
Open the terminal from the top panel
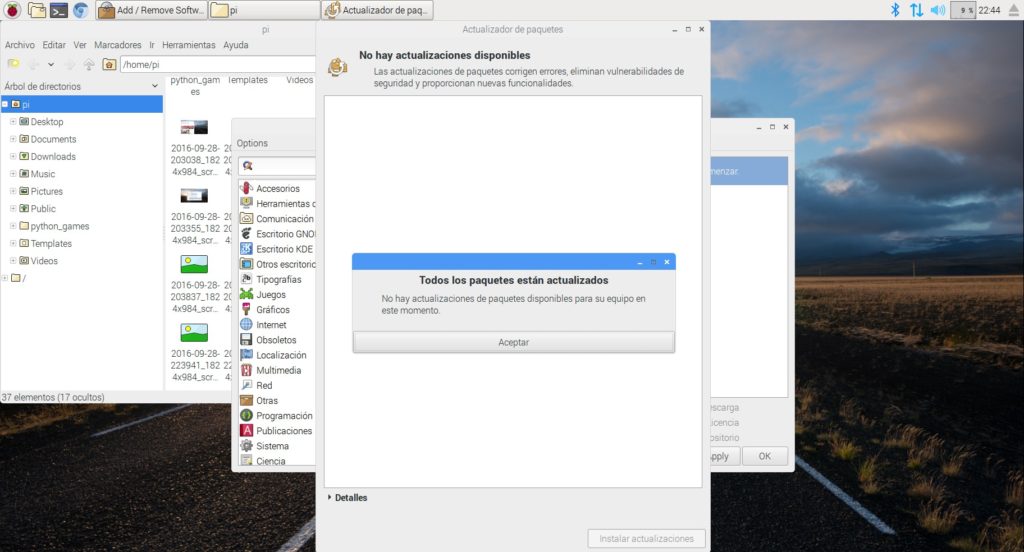point(59,10)
